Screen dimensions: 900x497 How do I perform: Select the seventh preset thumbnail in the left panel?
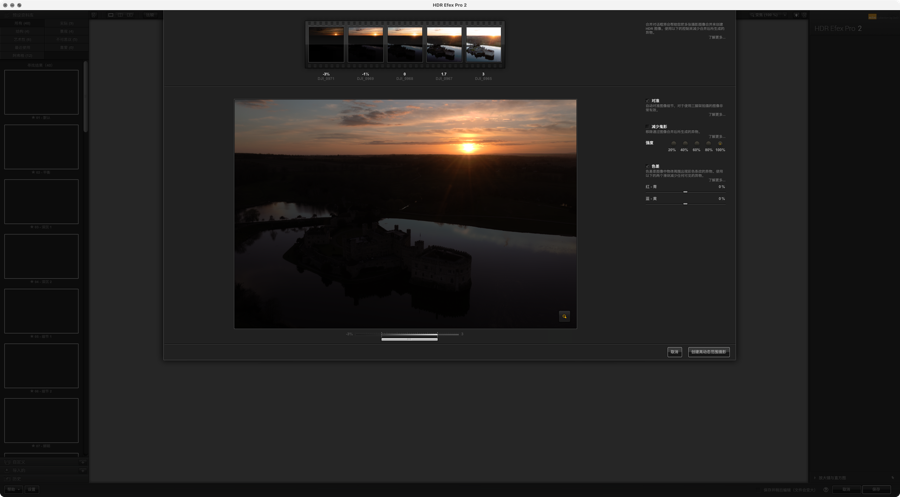click(x=41, y=421)
